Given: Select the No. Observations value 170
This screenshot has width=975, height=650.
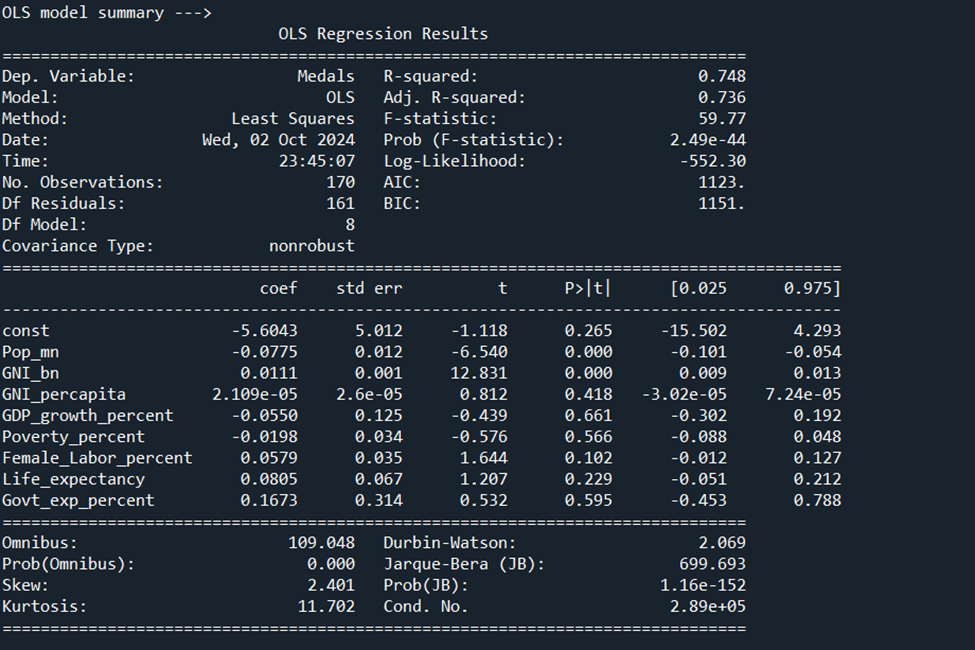Looking at the screenshot, I should coord(340,182).
